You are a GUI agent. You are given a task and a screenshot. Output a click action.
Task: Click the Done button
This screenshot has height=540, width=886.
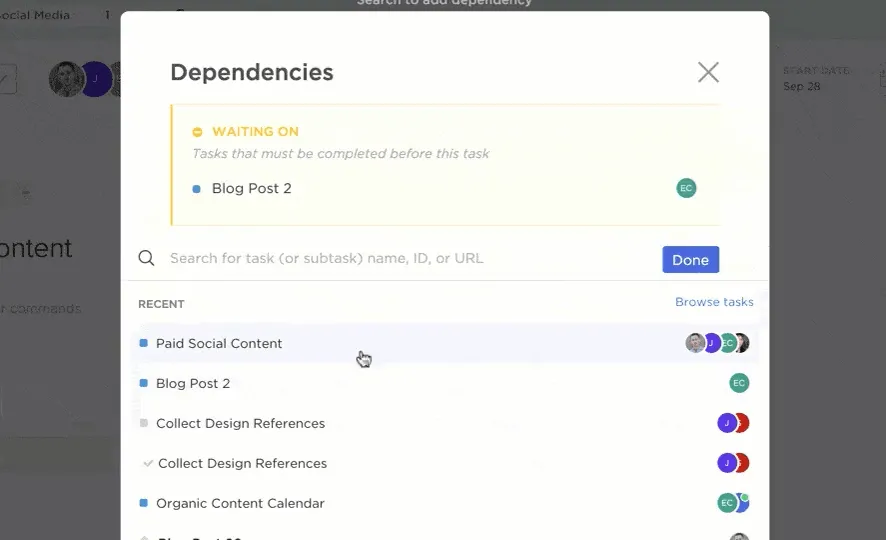(690, 260)
